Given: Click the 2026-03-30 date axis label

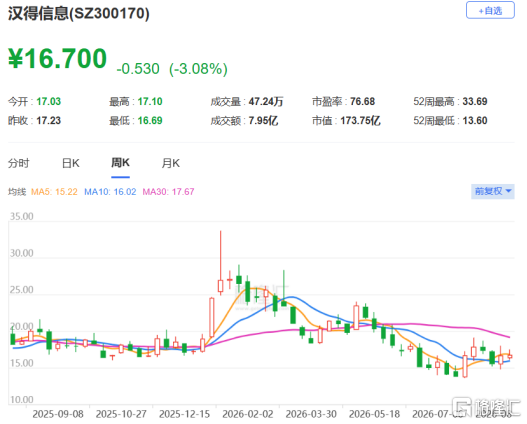Looking at the screenshot, I should click(311, 414).
